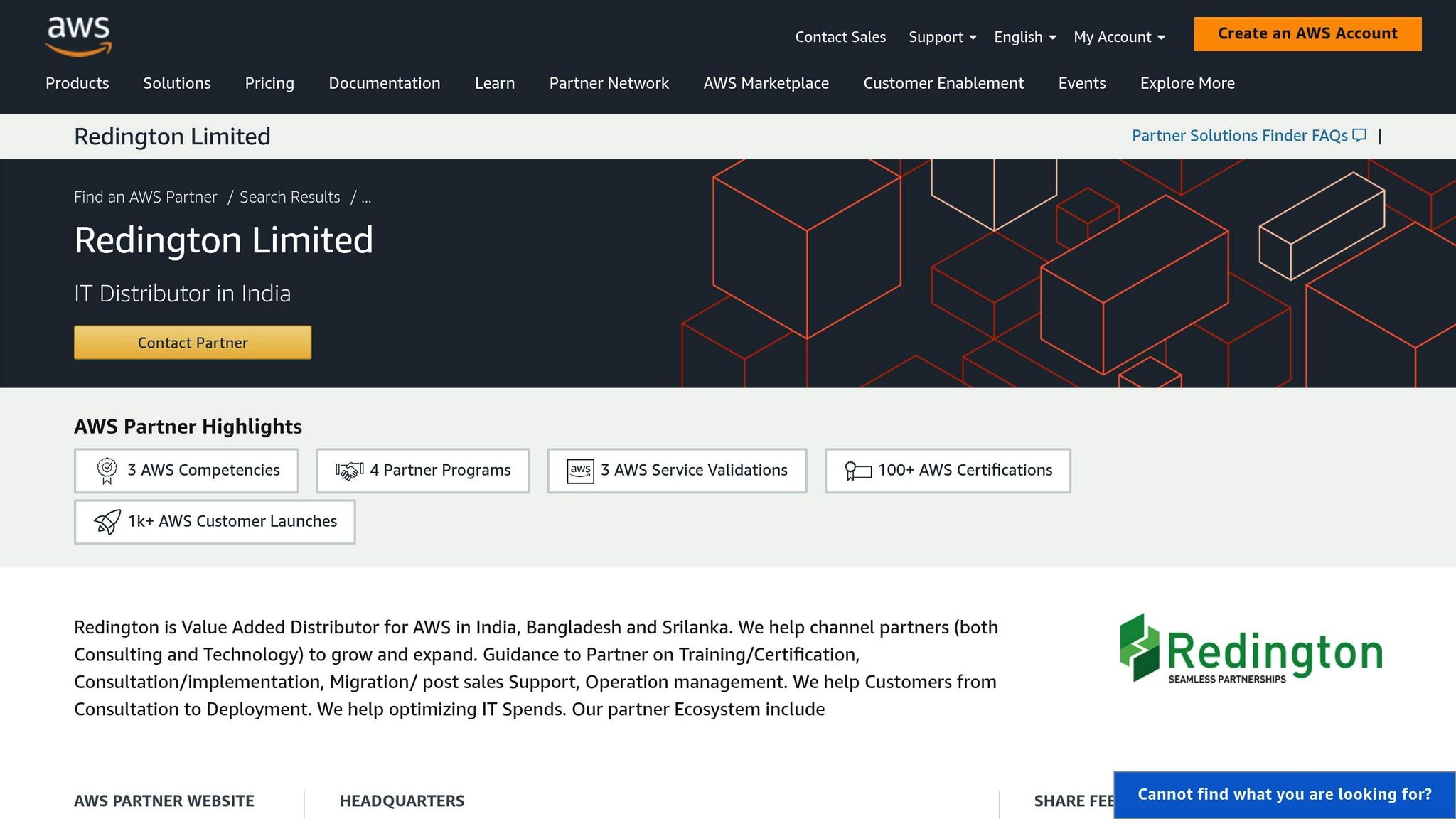
Task: Click the FAQs speech bubble icon
Action: click(1359, 135)
